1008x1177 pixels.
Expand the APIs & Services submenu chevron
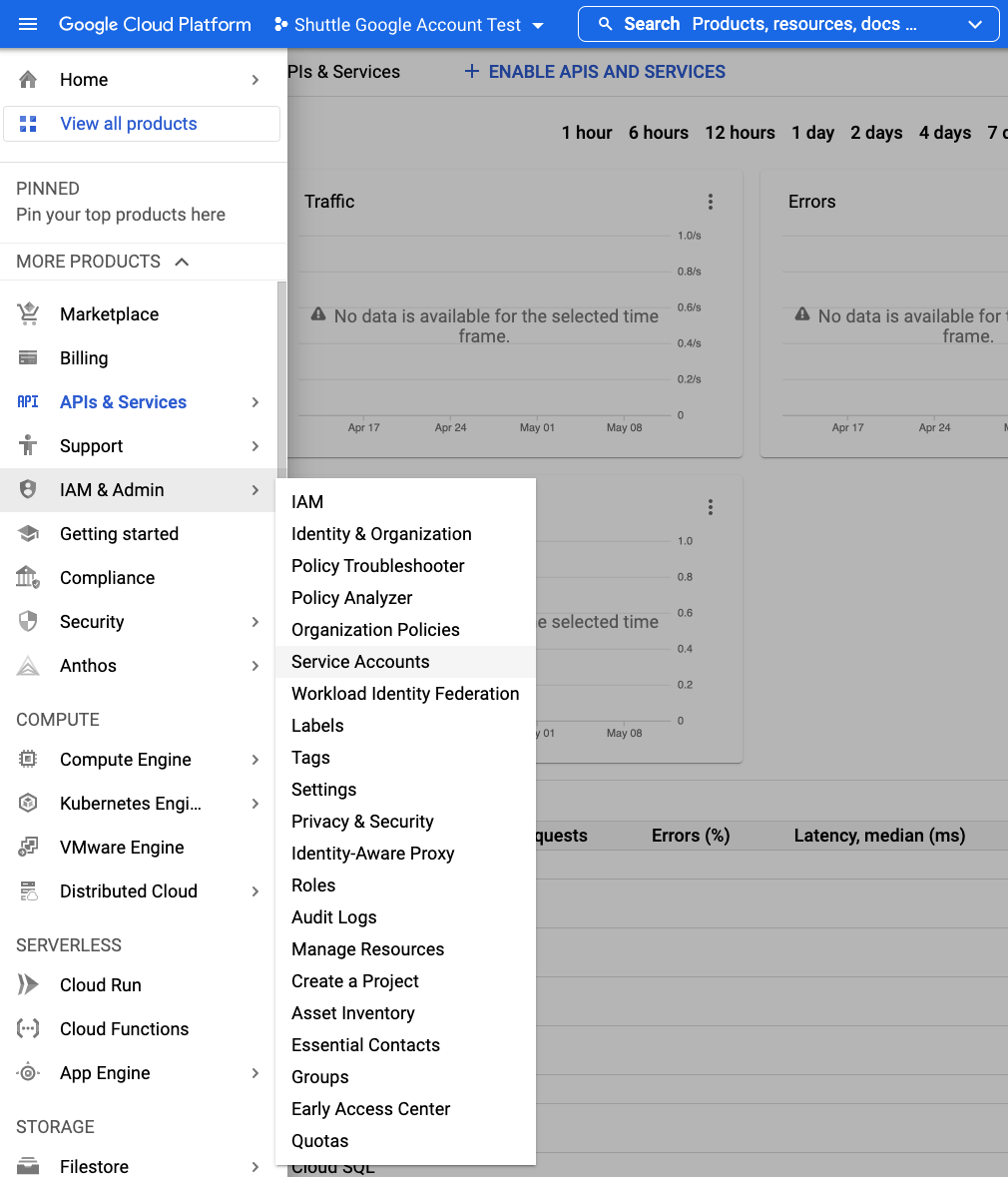(255, 402)
